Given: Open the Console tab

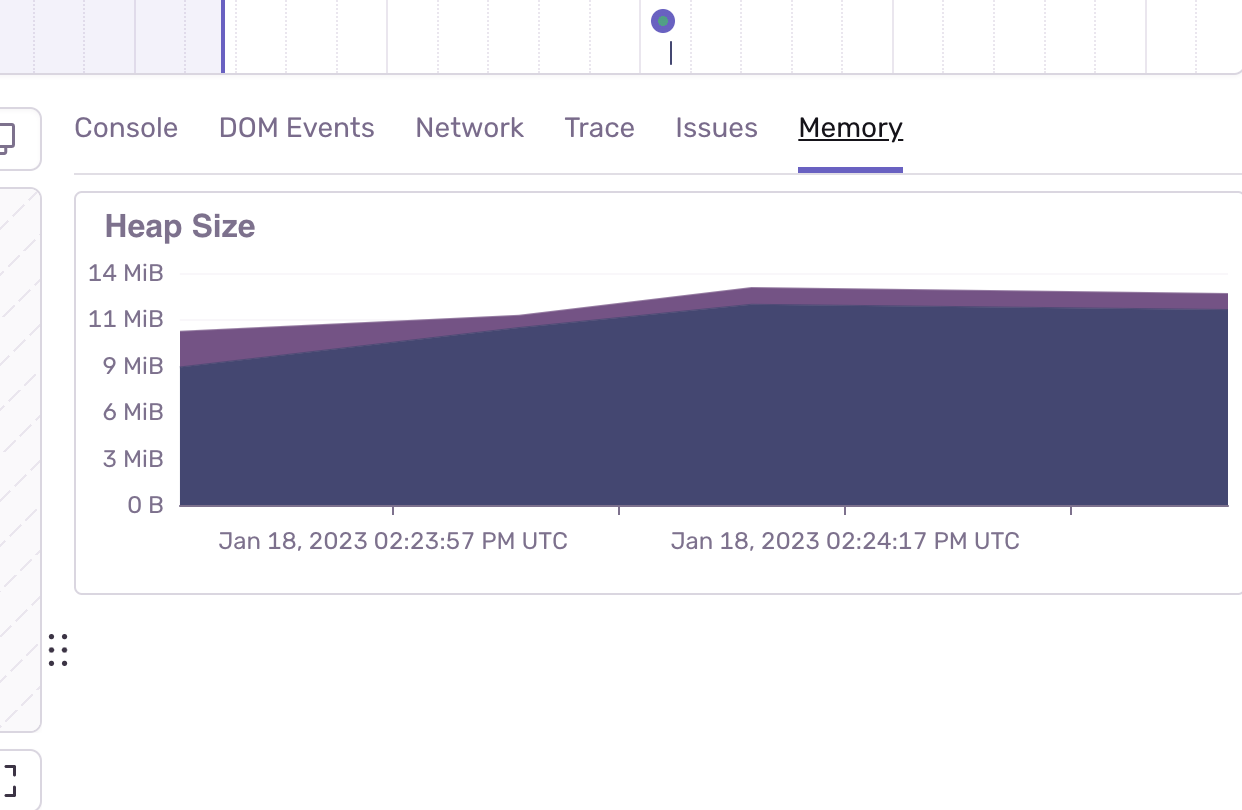Looking at the screenshot, I should click(126, 128).
